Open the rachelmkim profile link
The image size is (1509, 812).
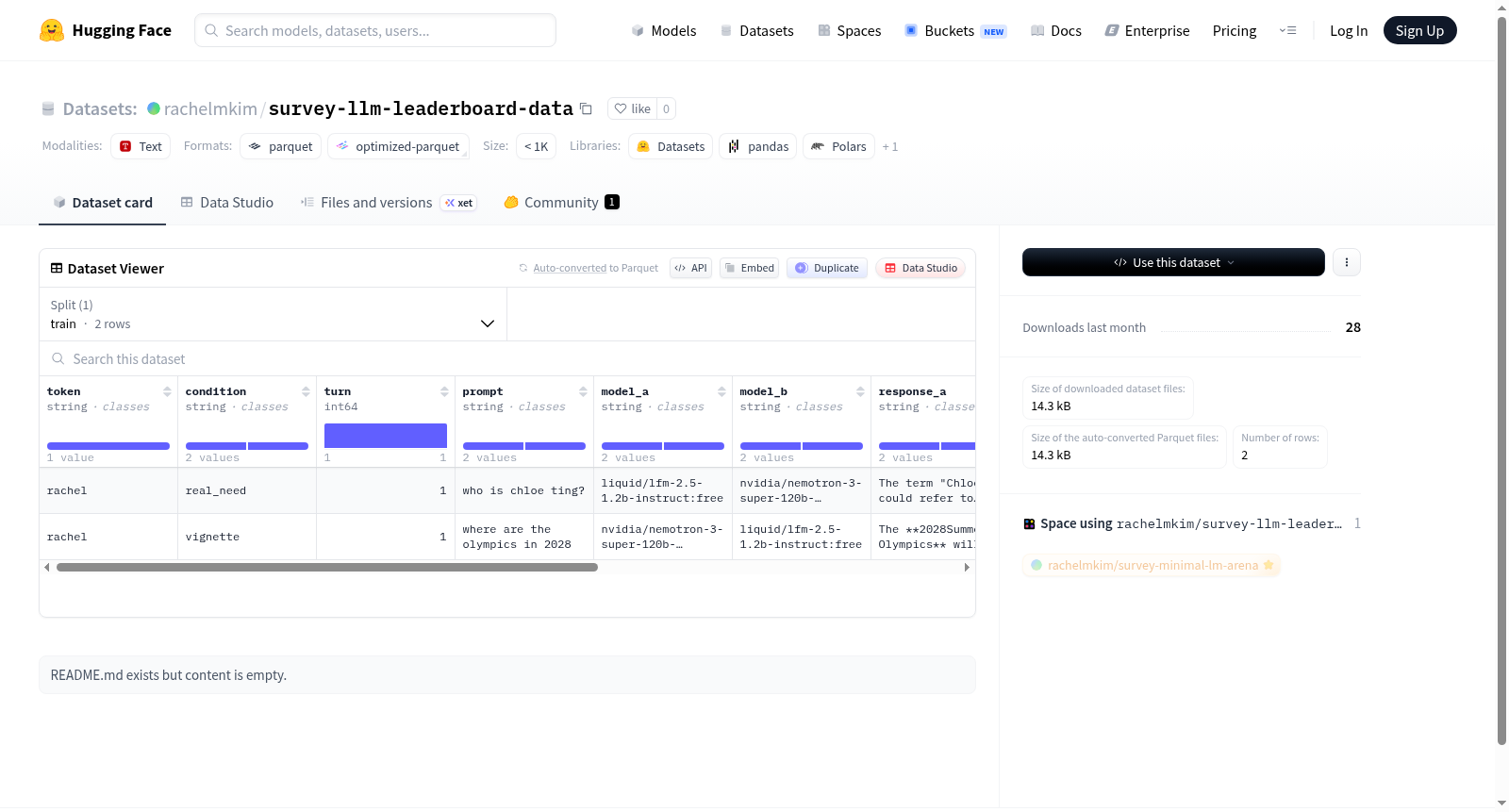point(210,108)
